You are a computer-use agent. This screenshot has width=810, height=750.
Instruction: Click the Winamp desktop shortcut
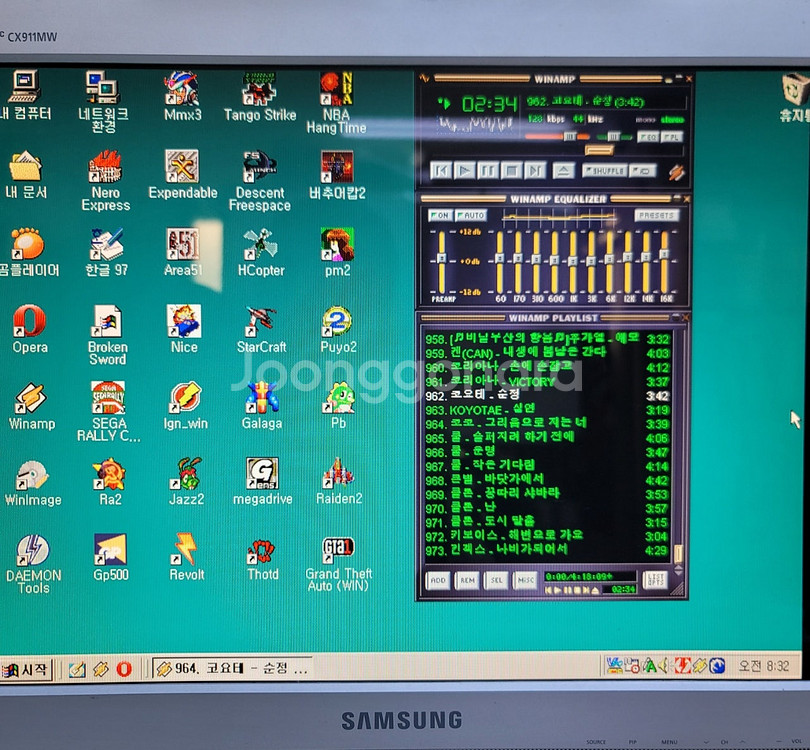pyautogui.click(x=31, y=406)
